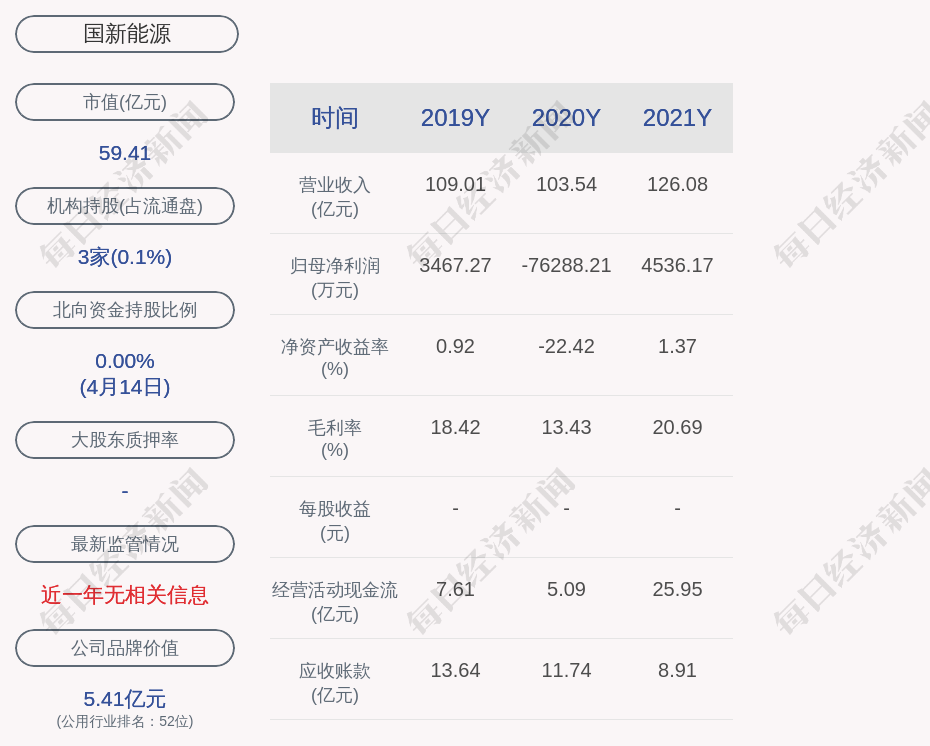
Task: Select the 2020Y column header
Action: tap(566, 118)
